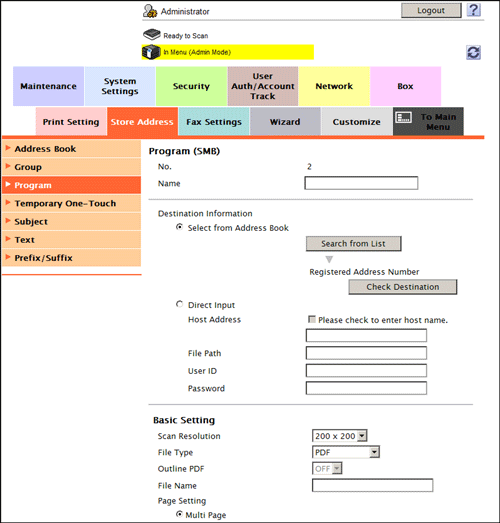Select the Select from Address Book option
The image size is (500, 523).
pyautogui.click(x=179, y=227)
